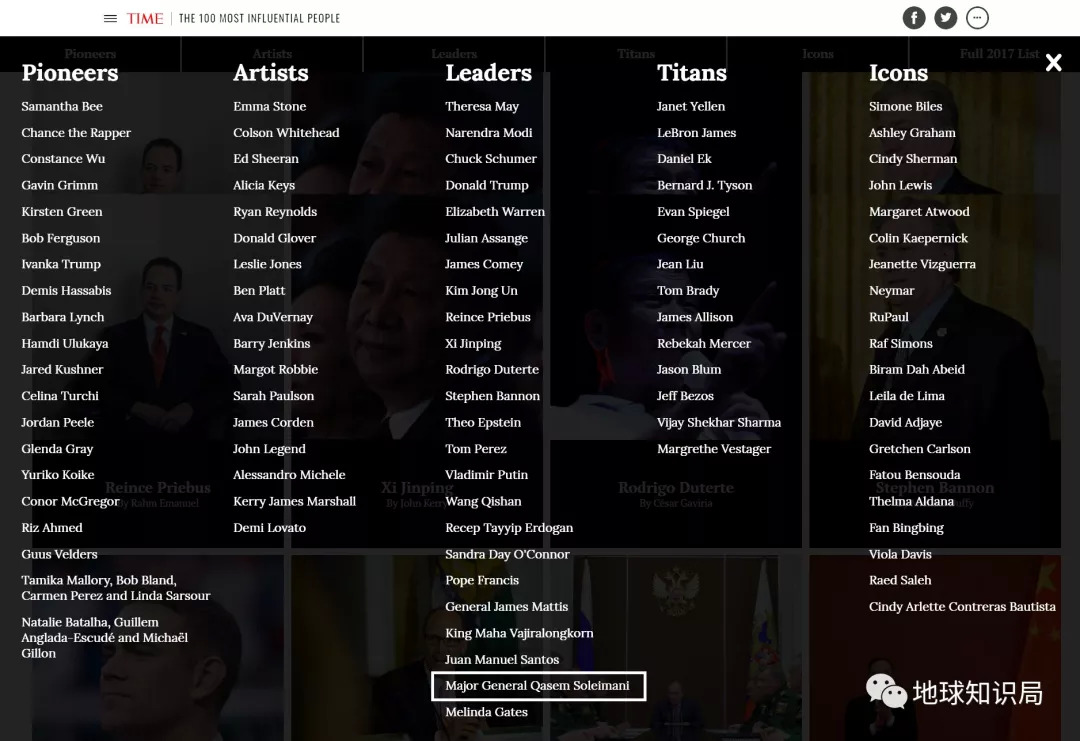Open the hamburger menu icon
This screenshot has height=741, width=1080.
[x=110, y=19]
